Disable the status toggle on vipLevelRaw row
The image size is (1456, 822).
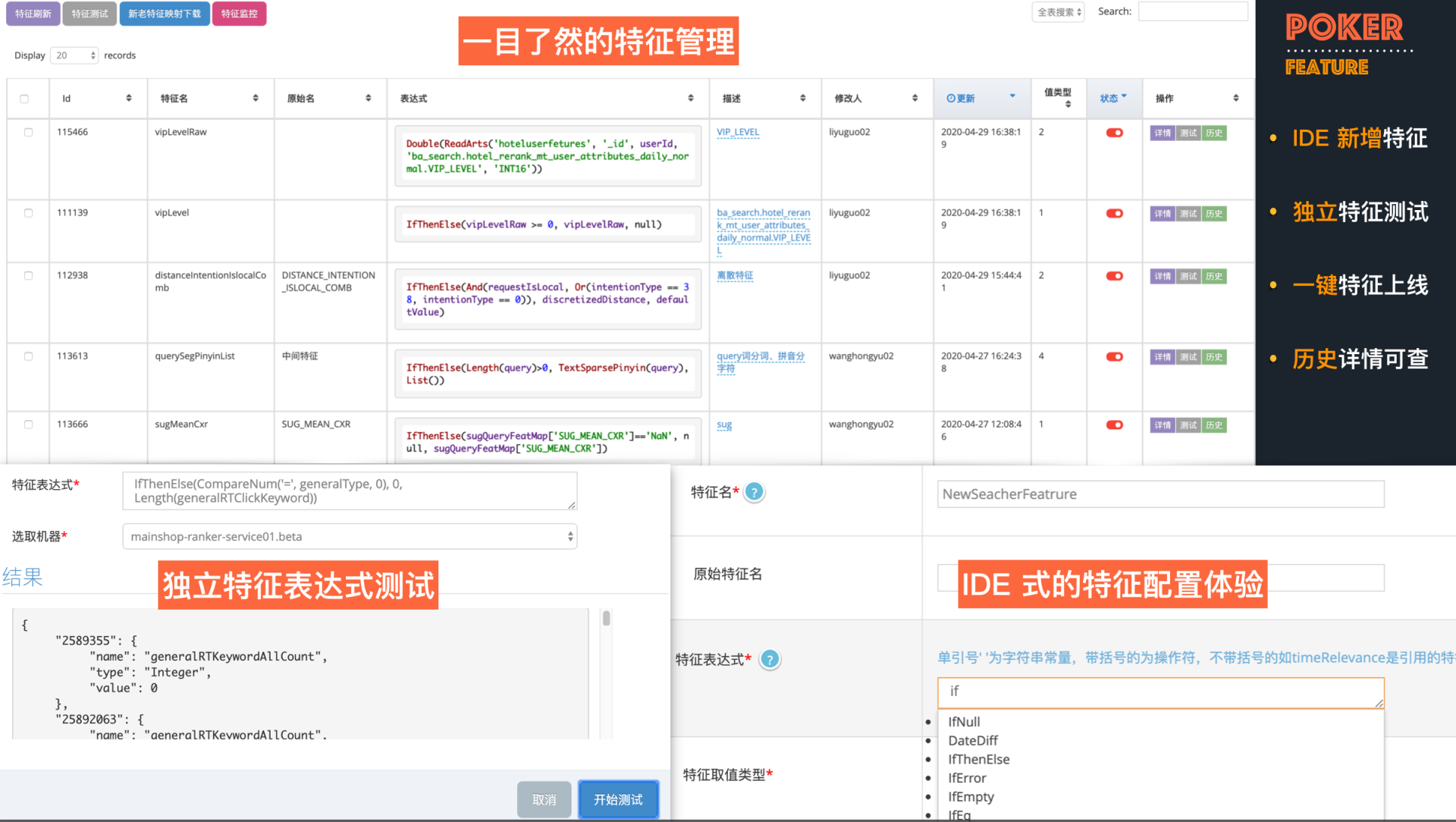(1114, 132)
